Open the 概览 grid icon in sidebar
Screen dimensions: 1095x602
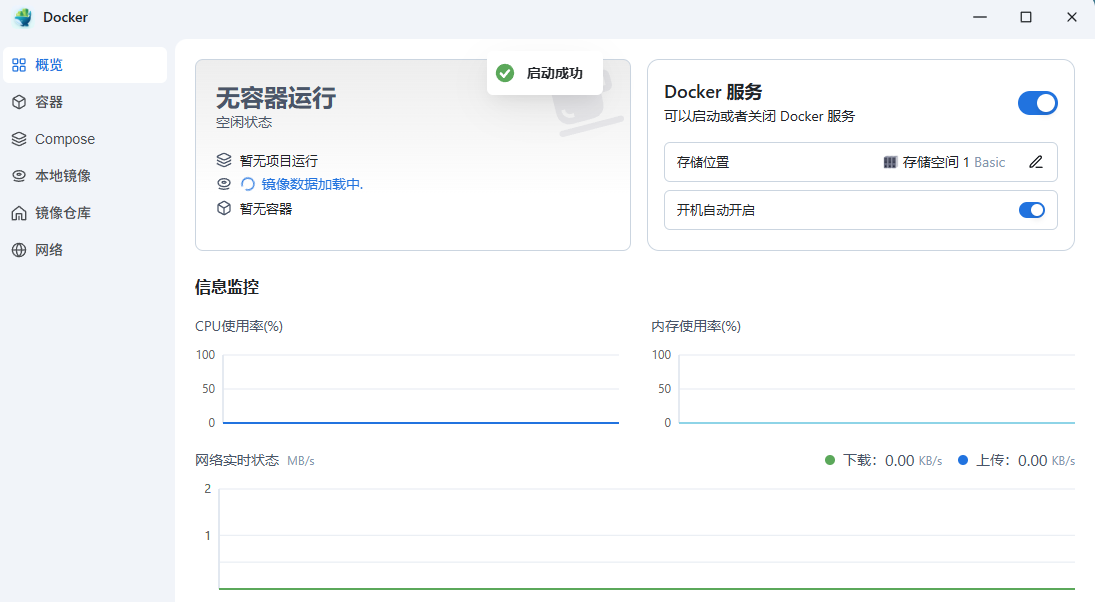point(18,64)
